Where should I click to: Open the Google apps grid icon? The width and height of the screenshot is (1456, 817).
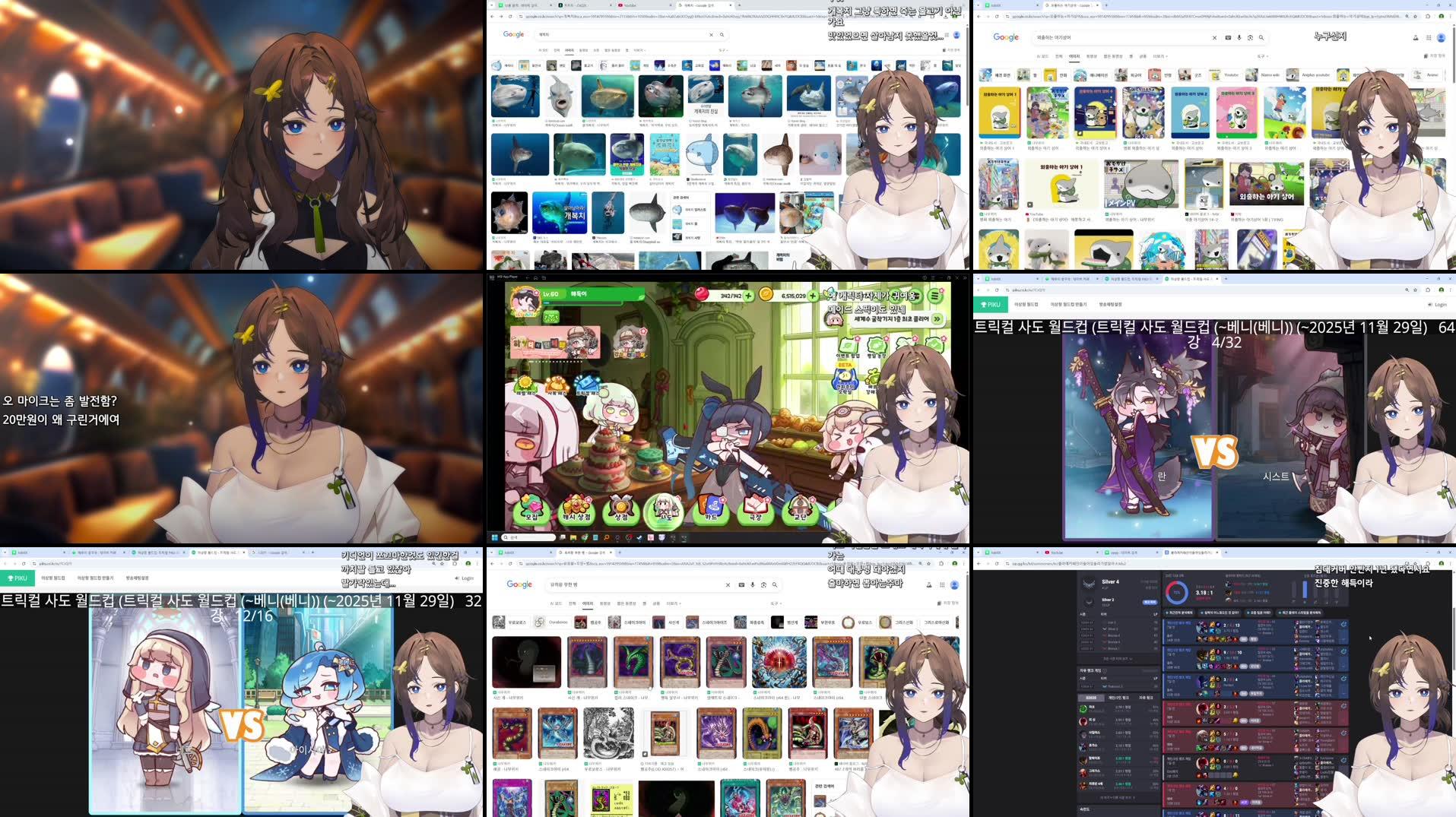(1428, 38)
